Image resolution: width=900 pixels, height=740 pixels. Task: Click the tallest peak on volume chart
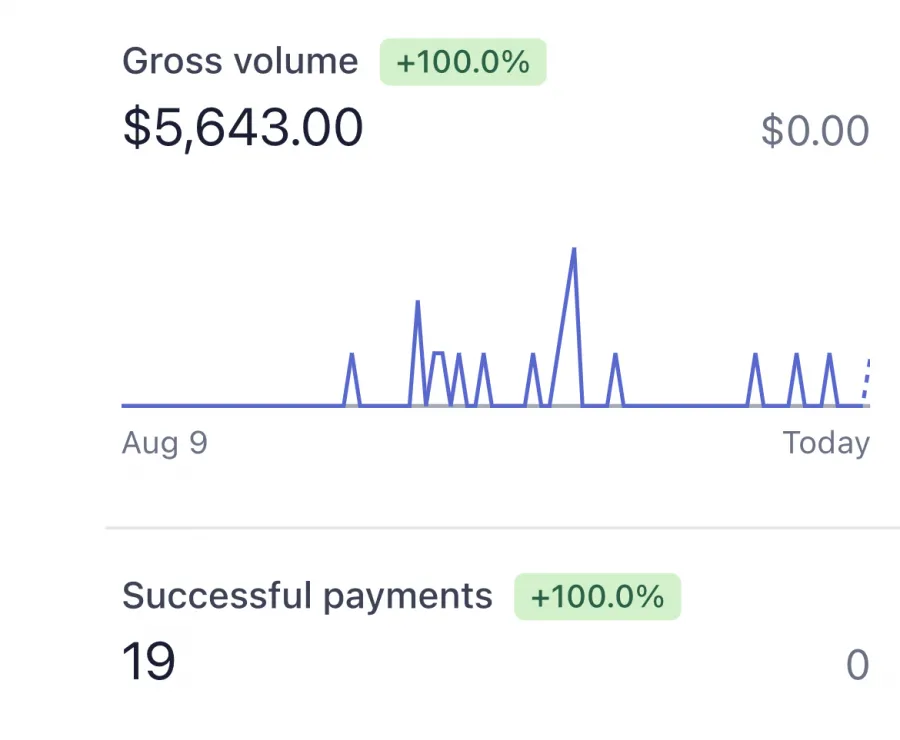(573, 249)
